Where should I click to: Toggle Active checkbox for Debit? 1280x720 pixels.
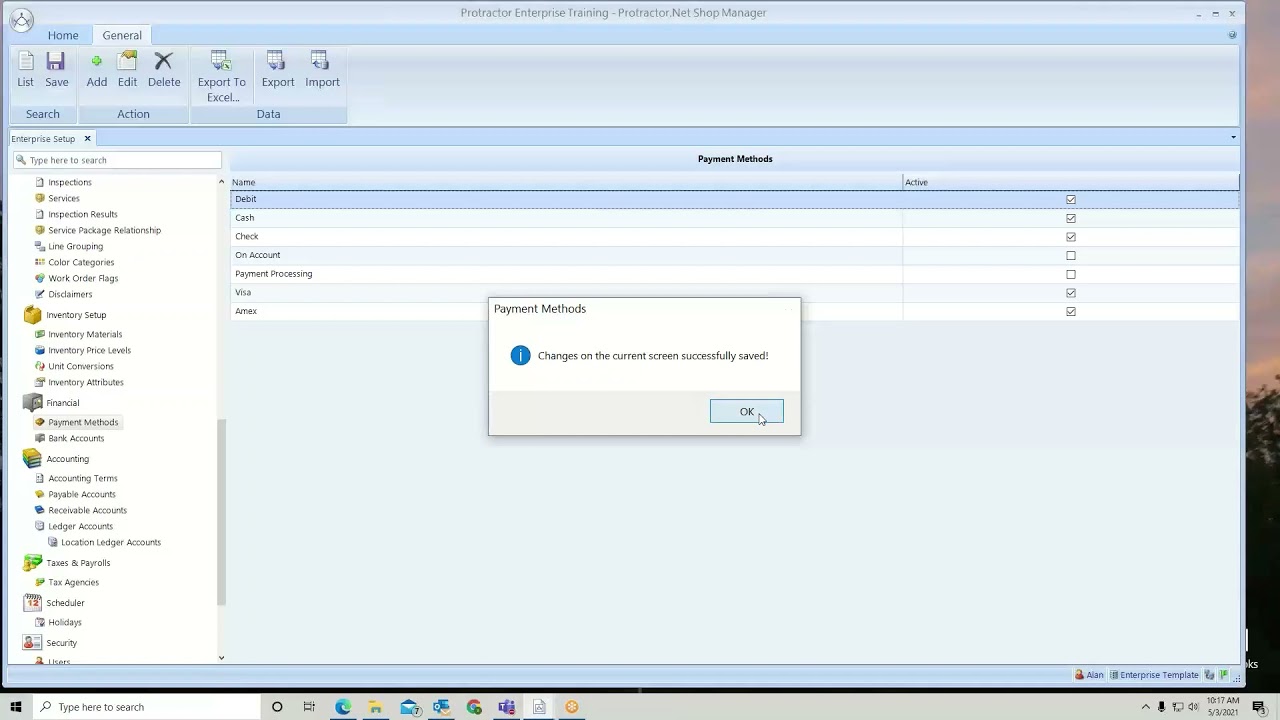click(1071, 200)
